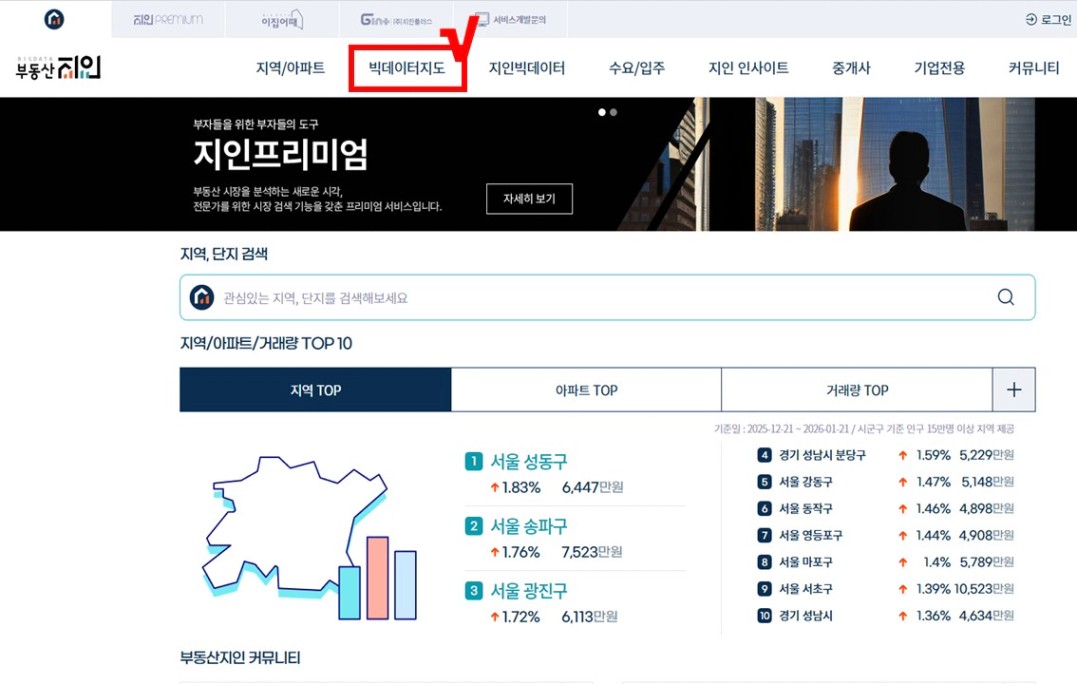
Task: Open the 서비스개발문의 top tab
Action: tap(511, 19)
